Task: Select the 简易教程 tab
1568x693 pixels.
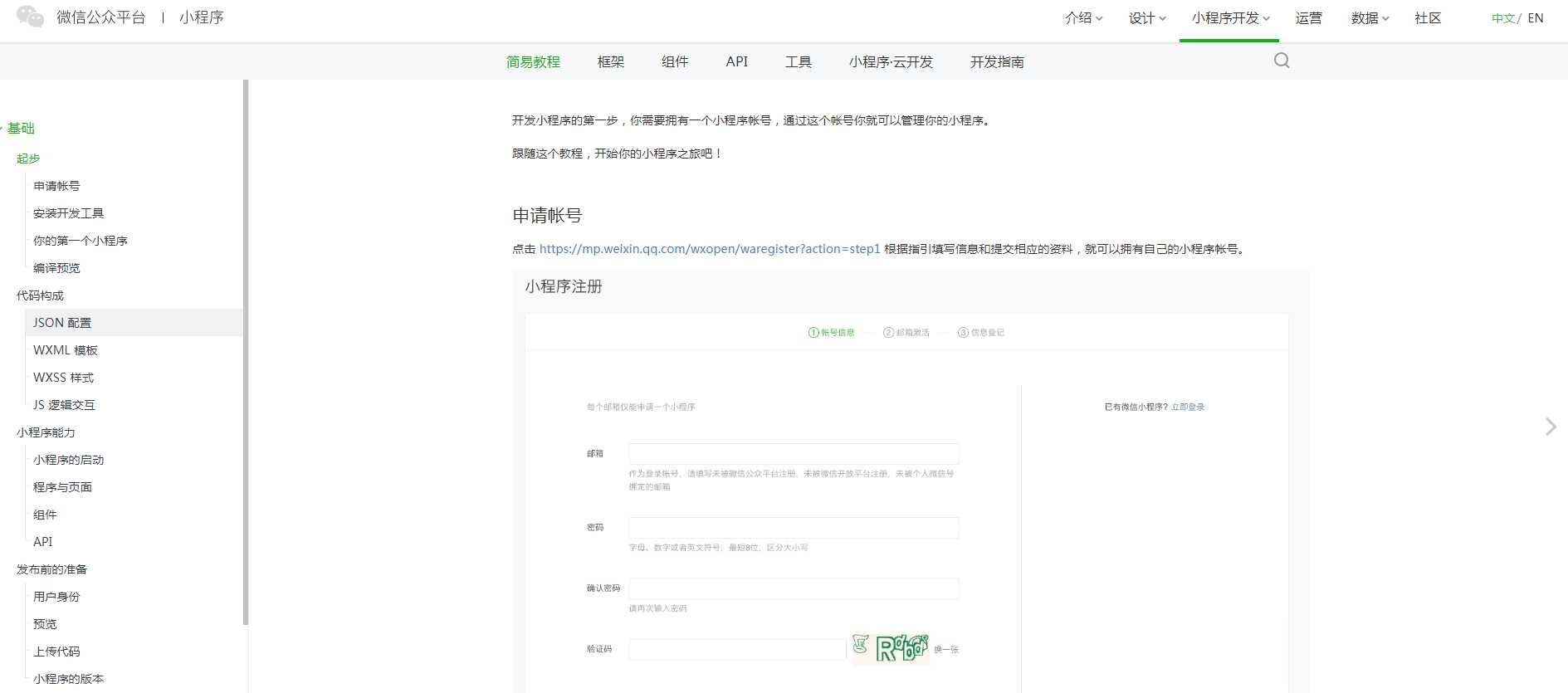Action: 533,62
